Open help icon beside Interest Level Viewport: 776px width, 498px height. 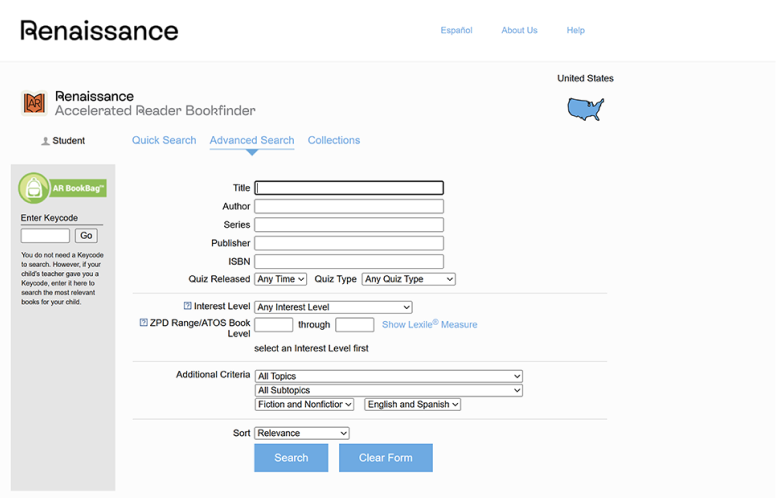click(187, 307)
